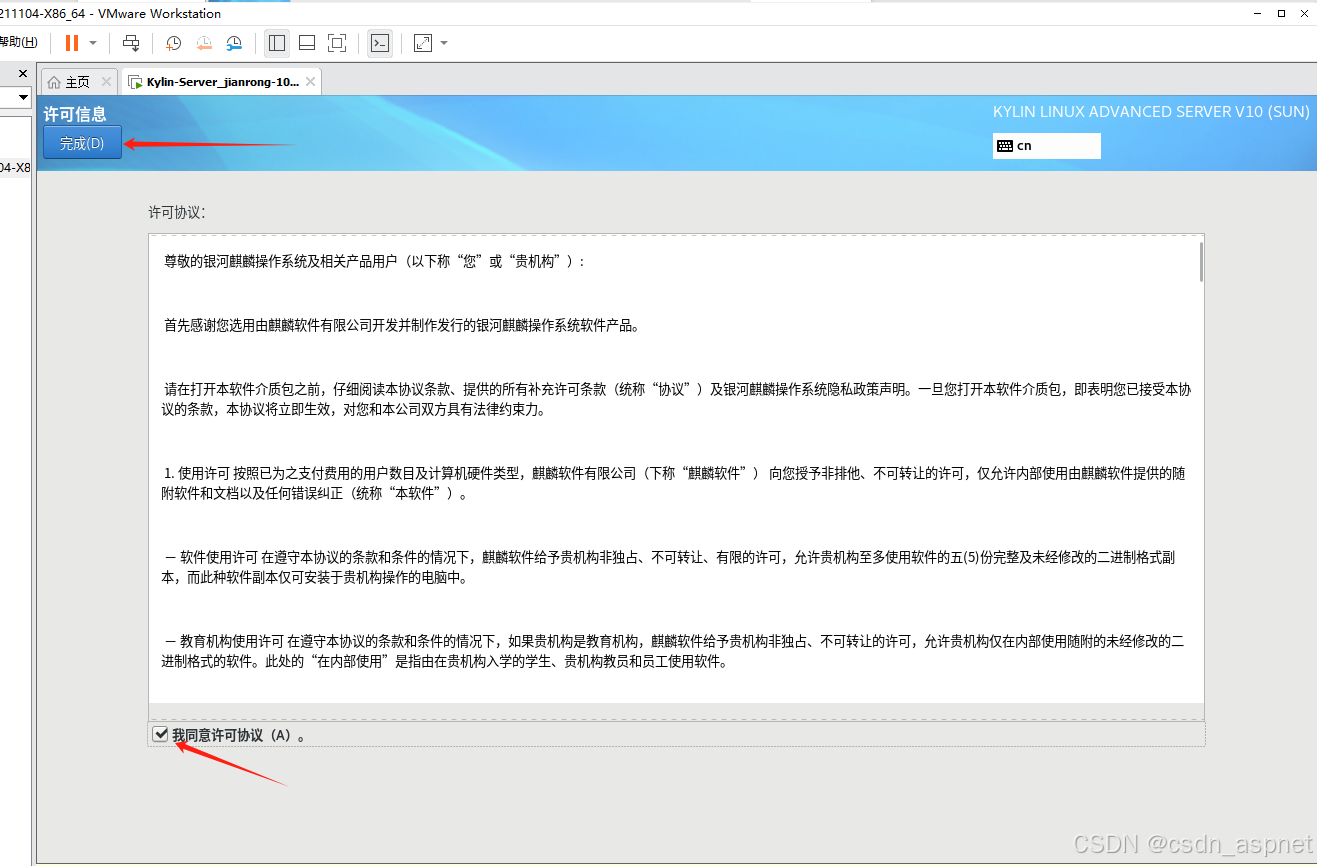Select the Kylin-Server_jianrong tab
The height and width of the screenshot is (866, 1317).
click(221, 82)
